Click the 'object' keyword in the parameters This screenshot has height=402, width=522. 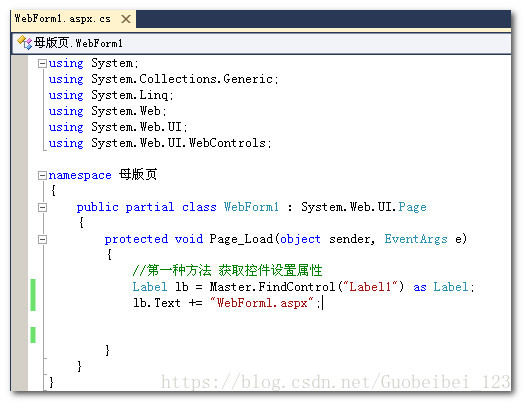tap(300, 239)
